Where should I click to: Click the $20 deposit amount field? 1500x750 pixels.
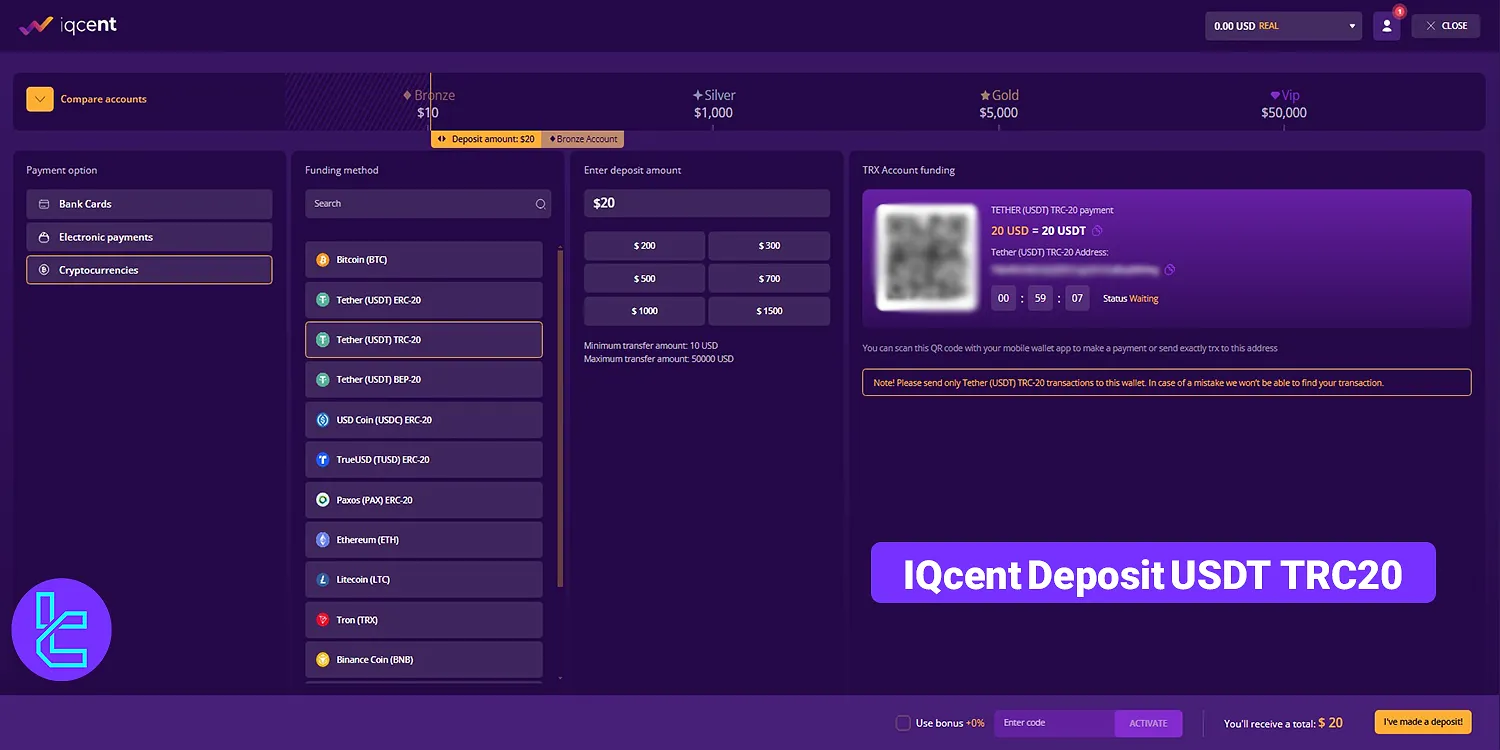coord(707,203)
